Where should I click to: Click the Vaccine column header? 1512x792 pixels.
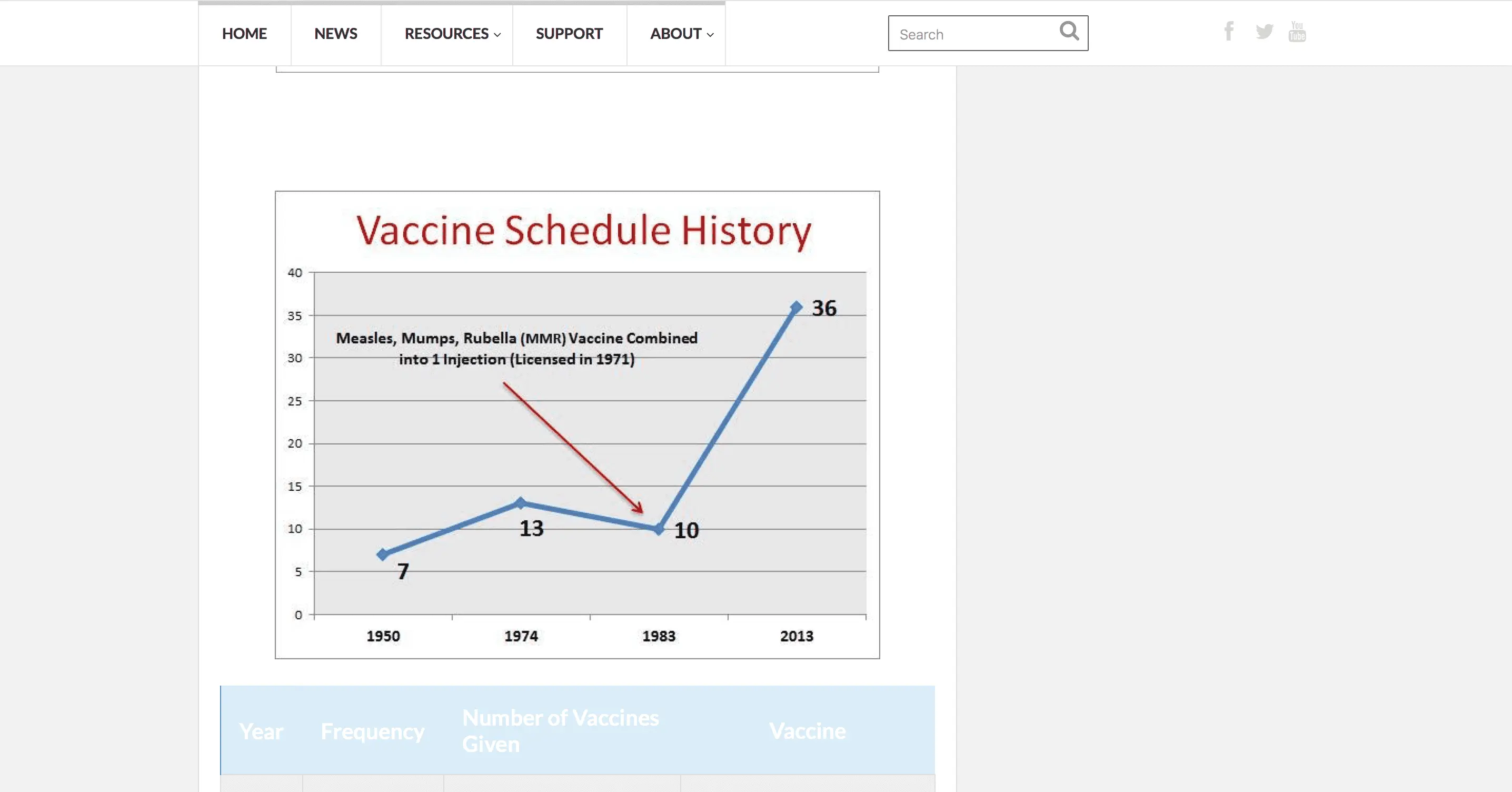[807, 731]
